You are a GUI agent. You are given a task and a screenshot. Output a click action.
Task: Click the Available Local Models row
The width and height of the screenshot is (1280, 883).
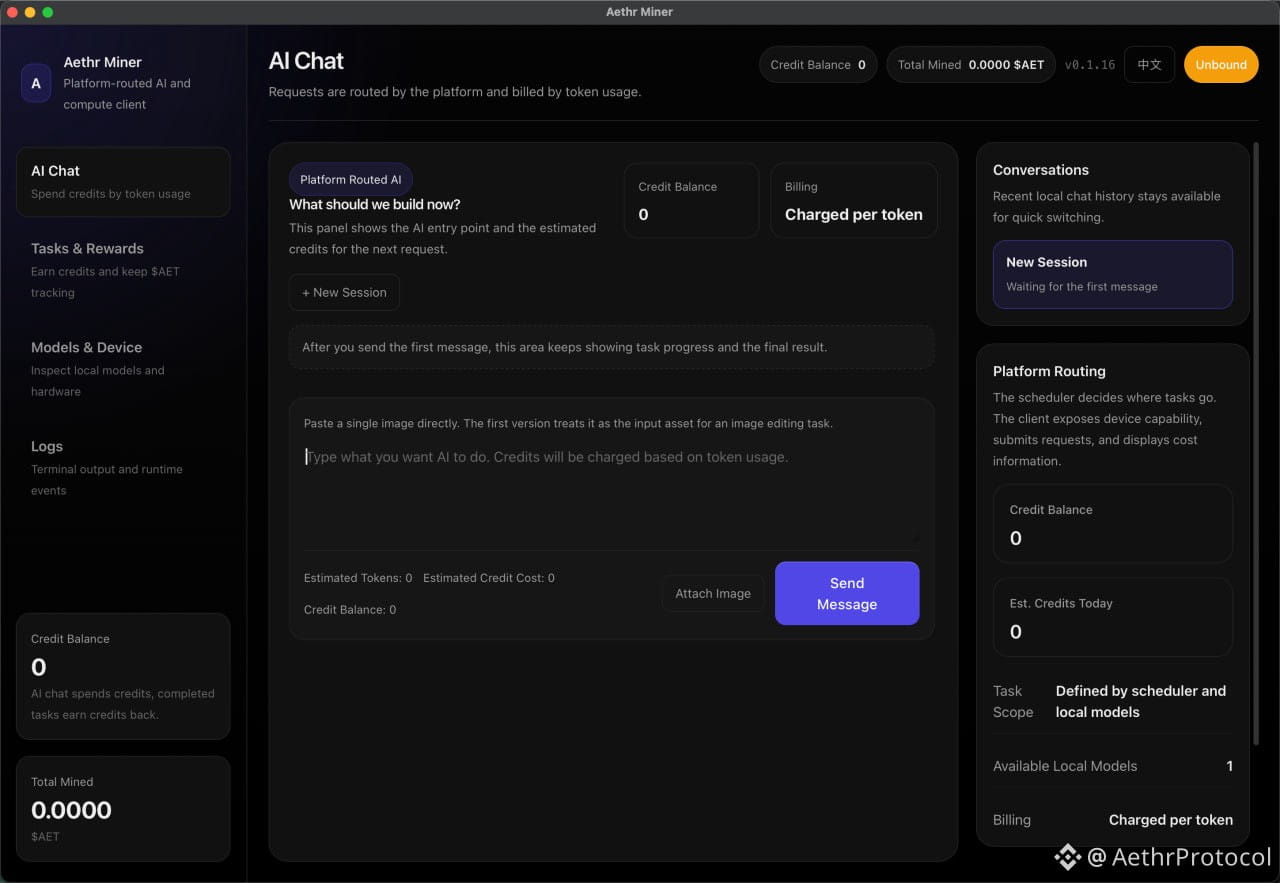pyautogui.click(x=1113, y=766)
